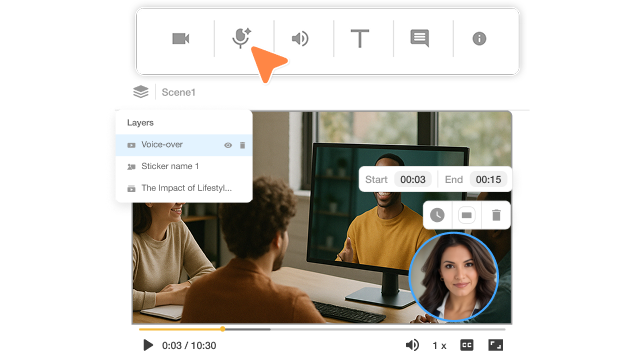Change the 1 x playback speed
The height and width of the screenshot is (360, 640).
439,346
